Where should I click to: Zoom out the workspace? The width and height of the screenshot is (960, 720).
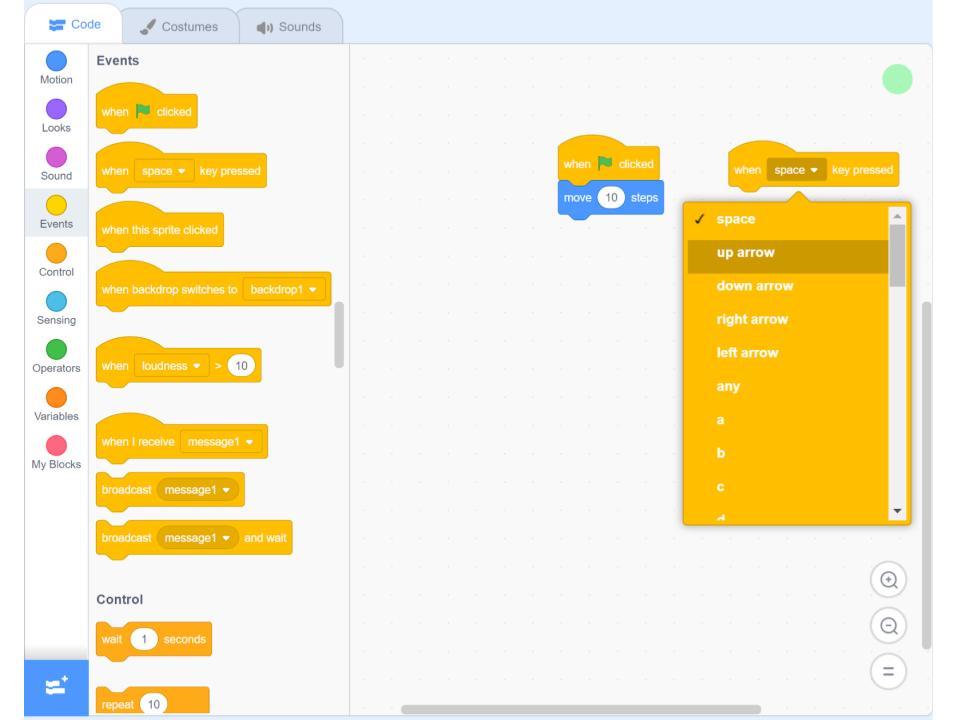tap(888, 626)
